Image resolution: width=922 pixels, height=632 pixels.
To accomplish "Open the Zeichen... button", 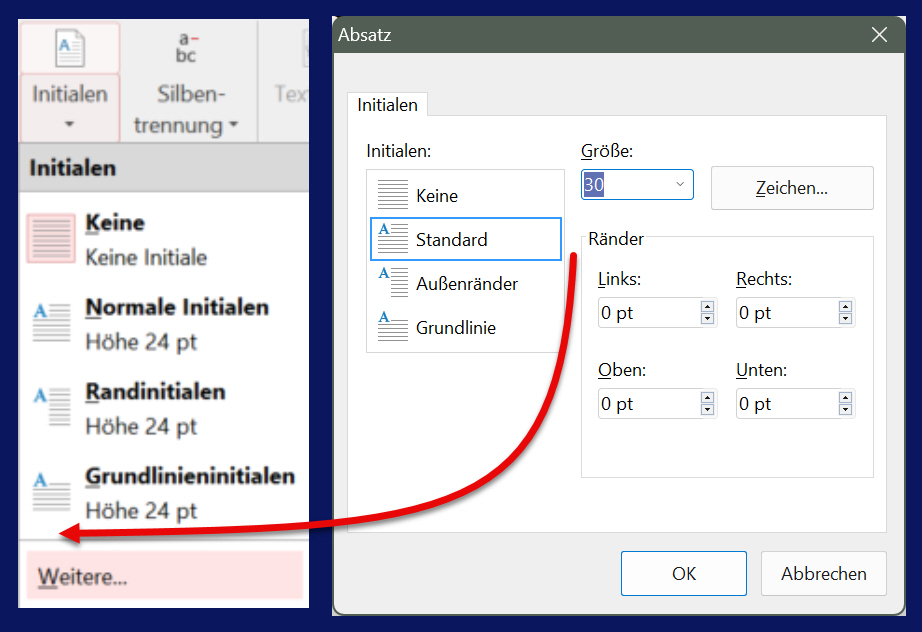I will (791, 188).
